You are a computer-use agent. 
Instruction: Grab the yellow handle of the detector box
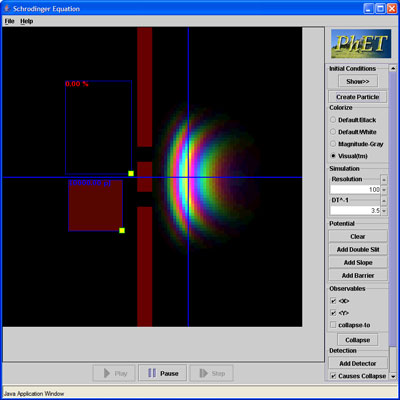131,173
